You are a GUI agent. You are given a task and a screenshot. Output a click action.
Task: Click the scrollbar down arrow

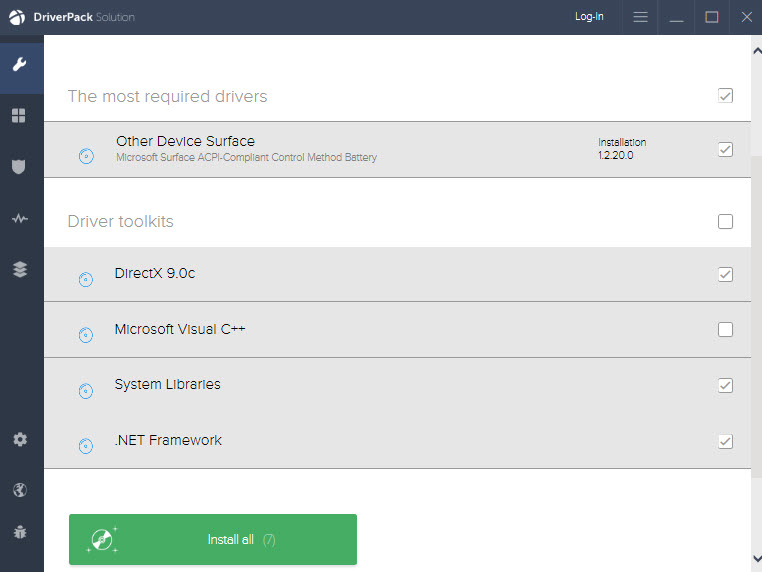pyautogui.click(x=757, y=558)
